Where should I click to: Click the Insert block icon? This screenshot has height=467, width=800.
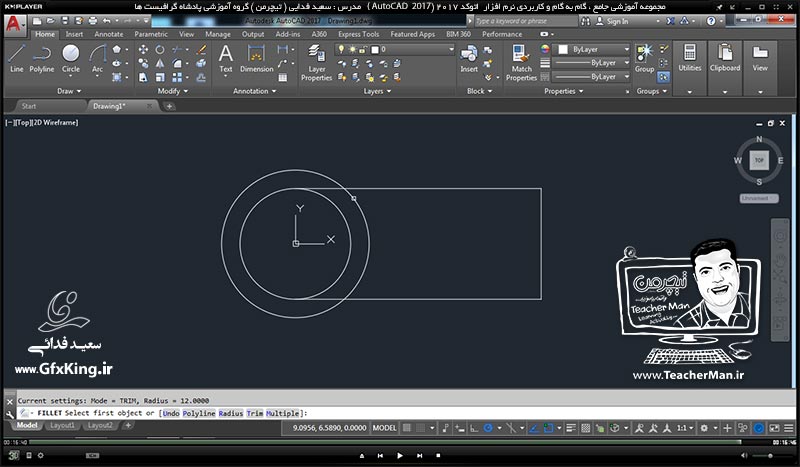point(469,58)
